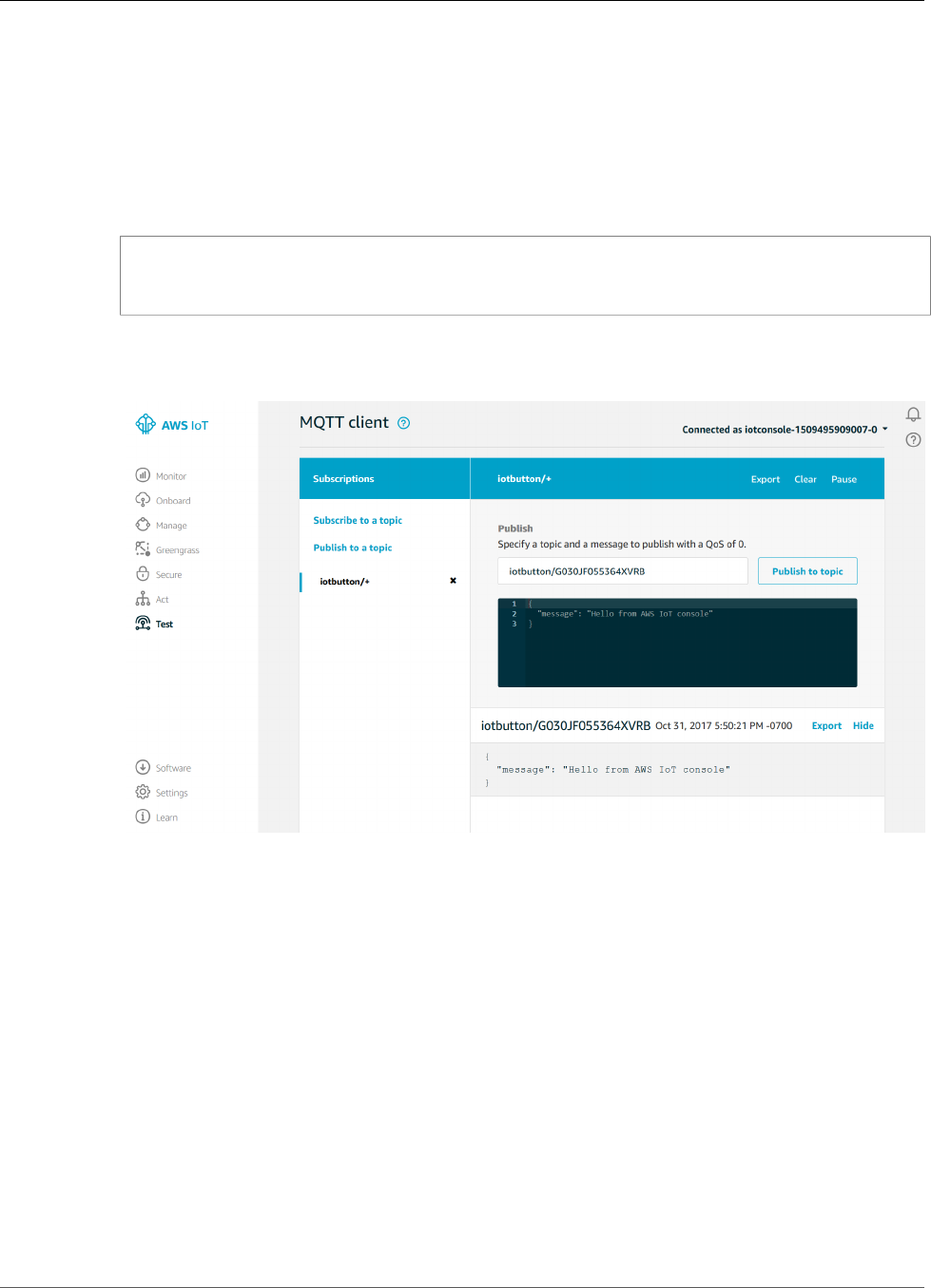Click the Test label in sidebar

pyautogui.click(x=165, y=625)
